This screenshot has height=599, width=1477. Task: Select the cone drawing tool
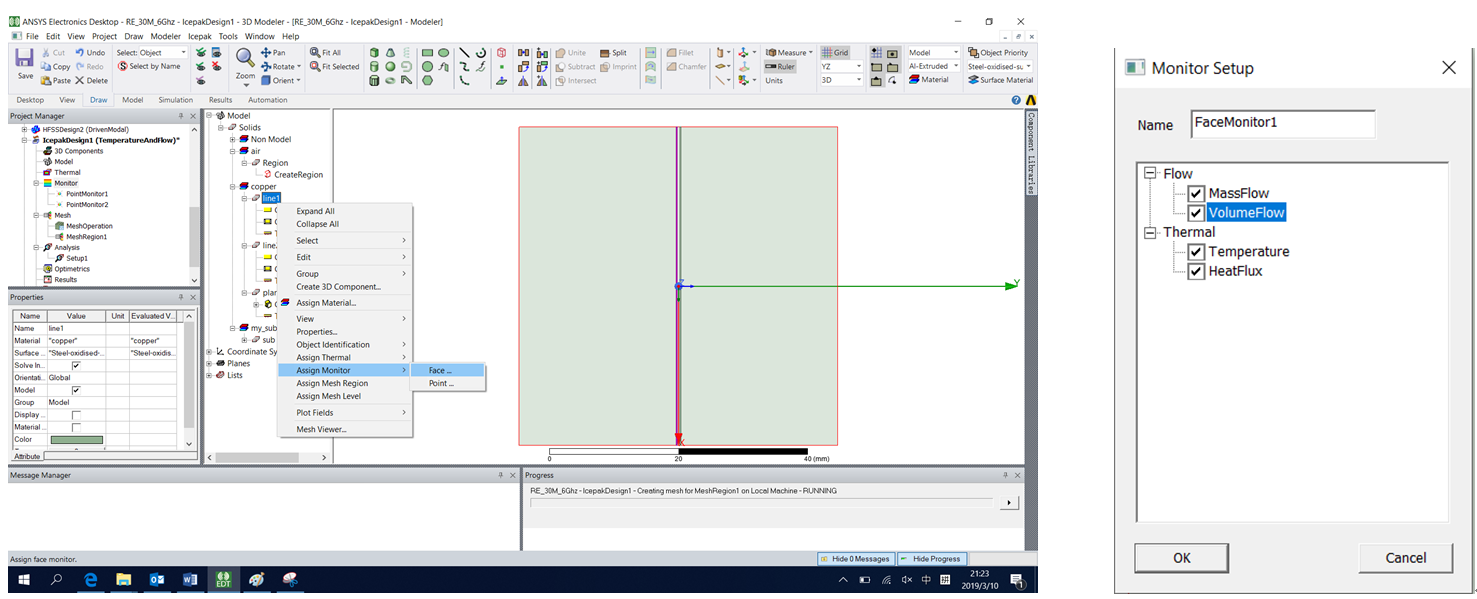pyautogui.click(x=390, y=53)
